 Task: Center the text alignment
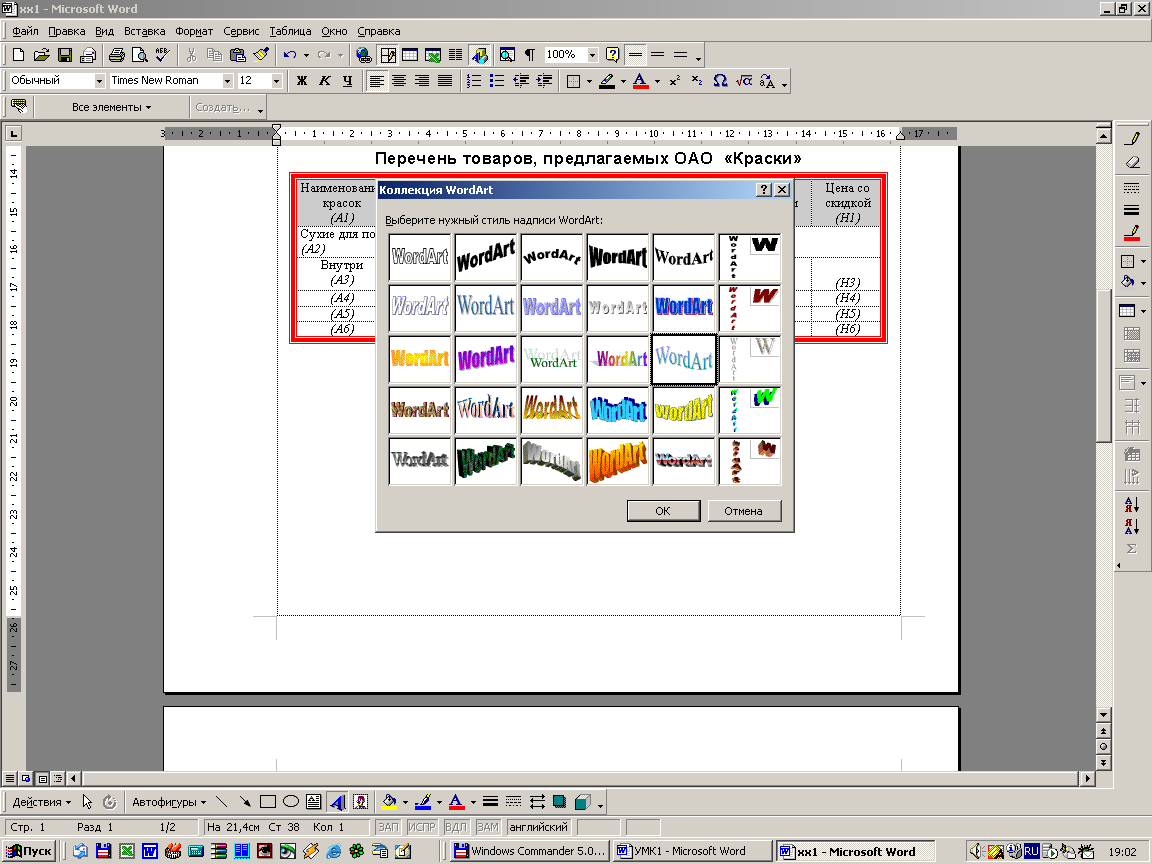[x=399, y=81]
